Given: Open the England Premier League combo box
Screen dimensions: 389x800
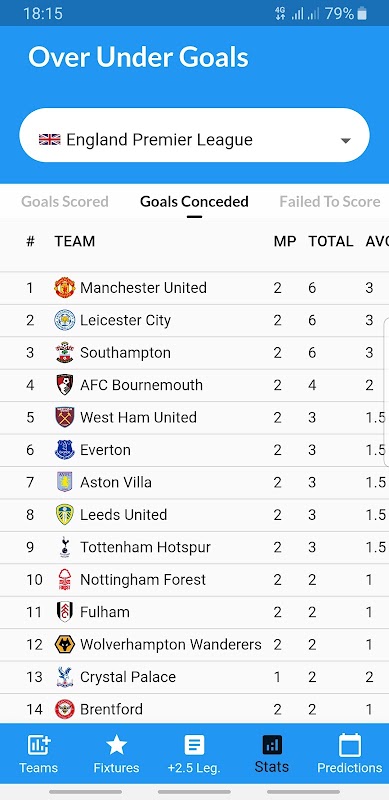Looking at the screenshot, I should 194,135.
